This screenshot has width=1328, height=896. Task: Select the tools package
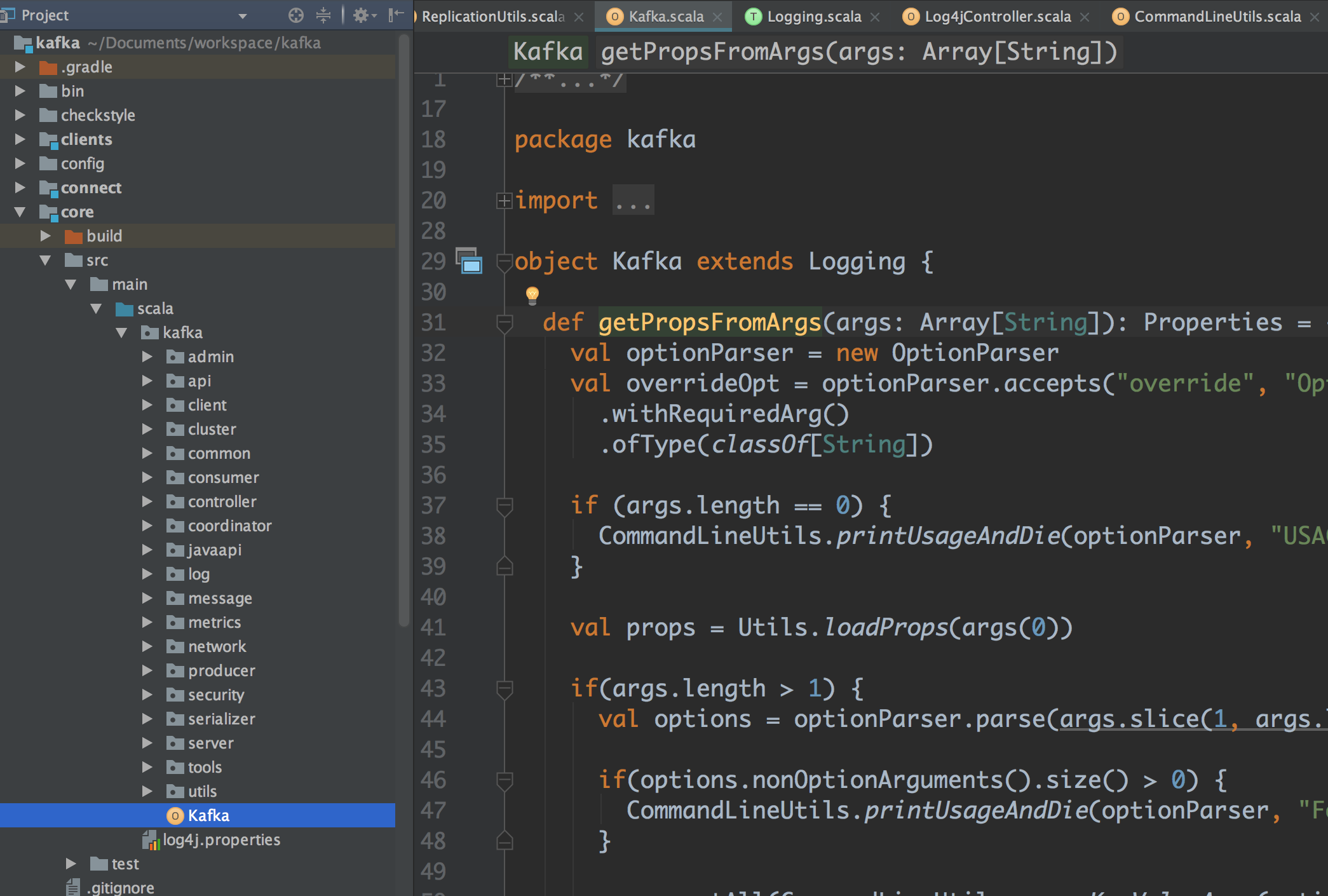point(198,767)
